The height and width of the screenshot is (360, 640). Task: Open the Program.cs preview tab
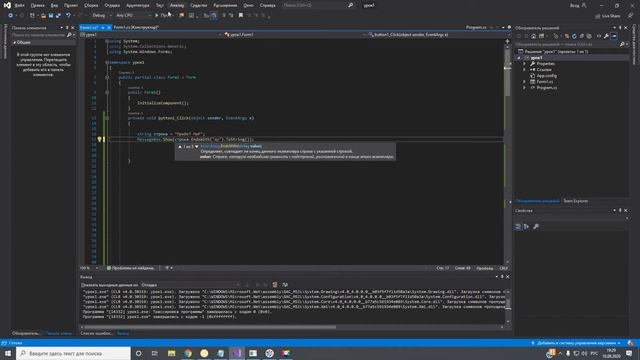pos(476,27)
